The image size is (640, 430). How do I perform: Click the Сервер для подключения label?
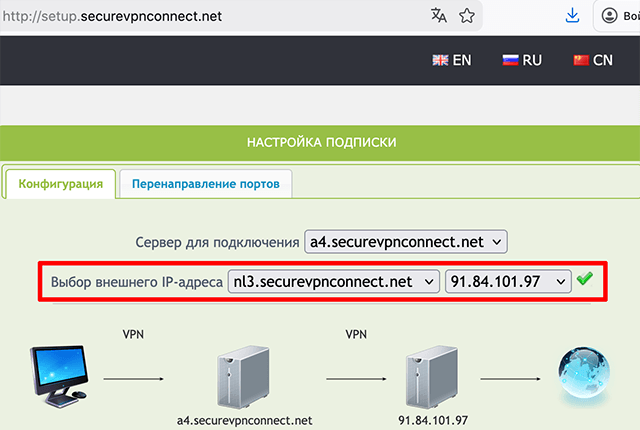[x=218, y=242]
